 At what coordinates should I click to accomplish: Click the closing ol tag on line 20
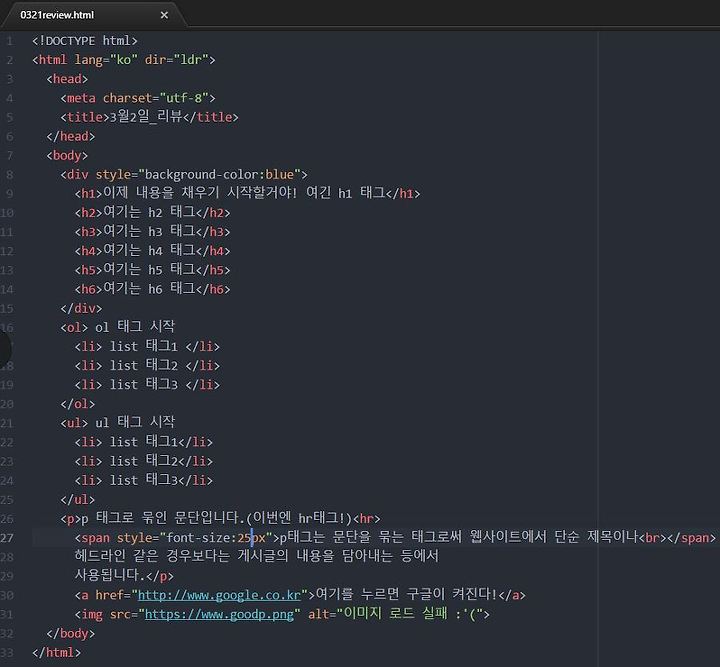click(x=78, y=404)
